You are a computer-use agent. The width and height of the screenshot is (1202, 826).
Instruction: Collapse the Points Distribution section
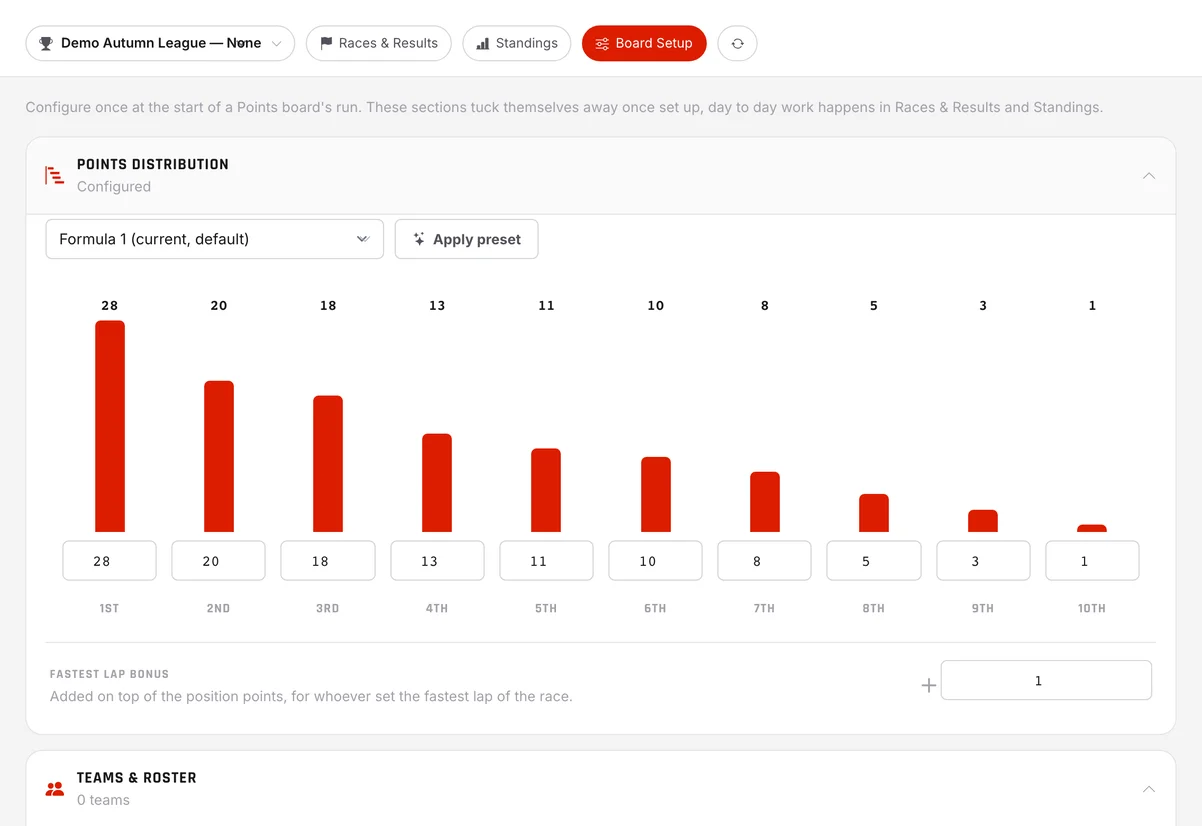[x=1149, y=175]
